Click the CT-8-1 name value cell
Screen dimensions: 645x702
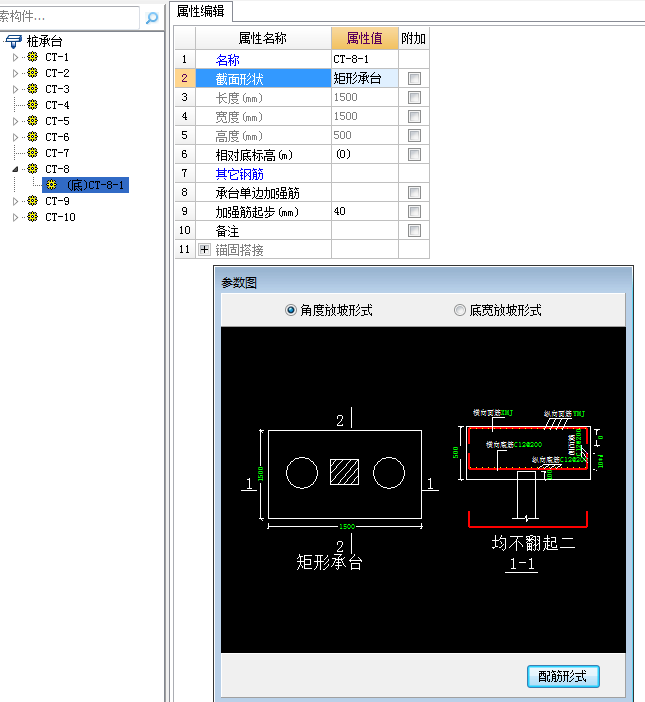tap(365, 59)
